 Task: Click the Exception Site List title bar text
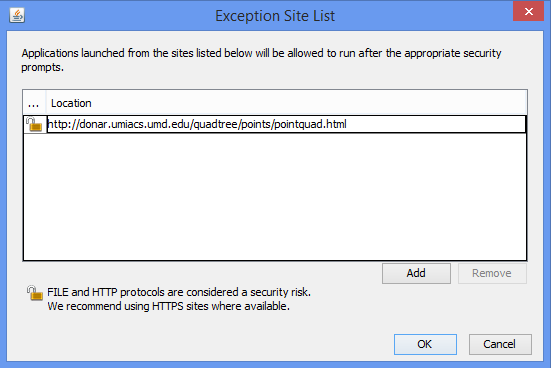[275, 16]
